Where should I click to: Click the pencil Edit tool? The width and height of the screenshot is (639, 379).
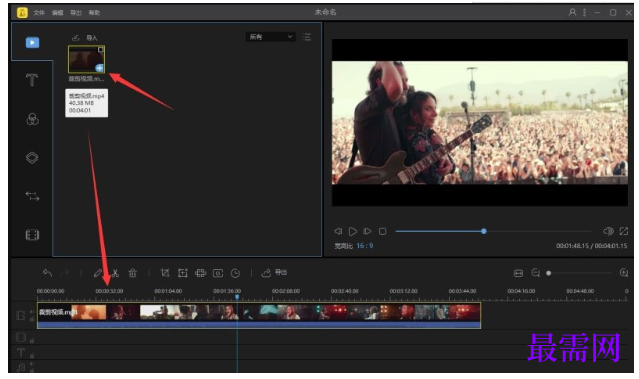coord(97,273)
